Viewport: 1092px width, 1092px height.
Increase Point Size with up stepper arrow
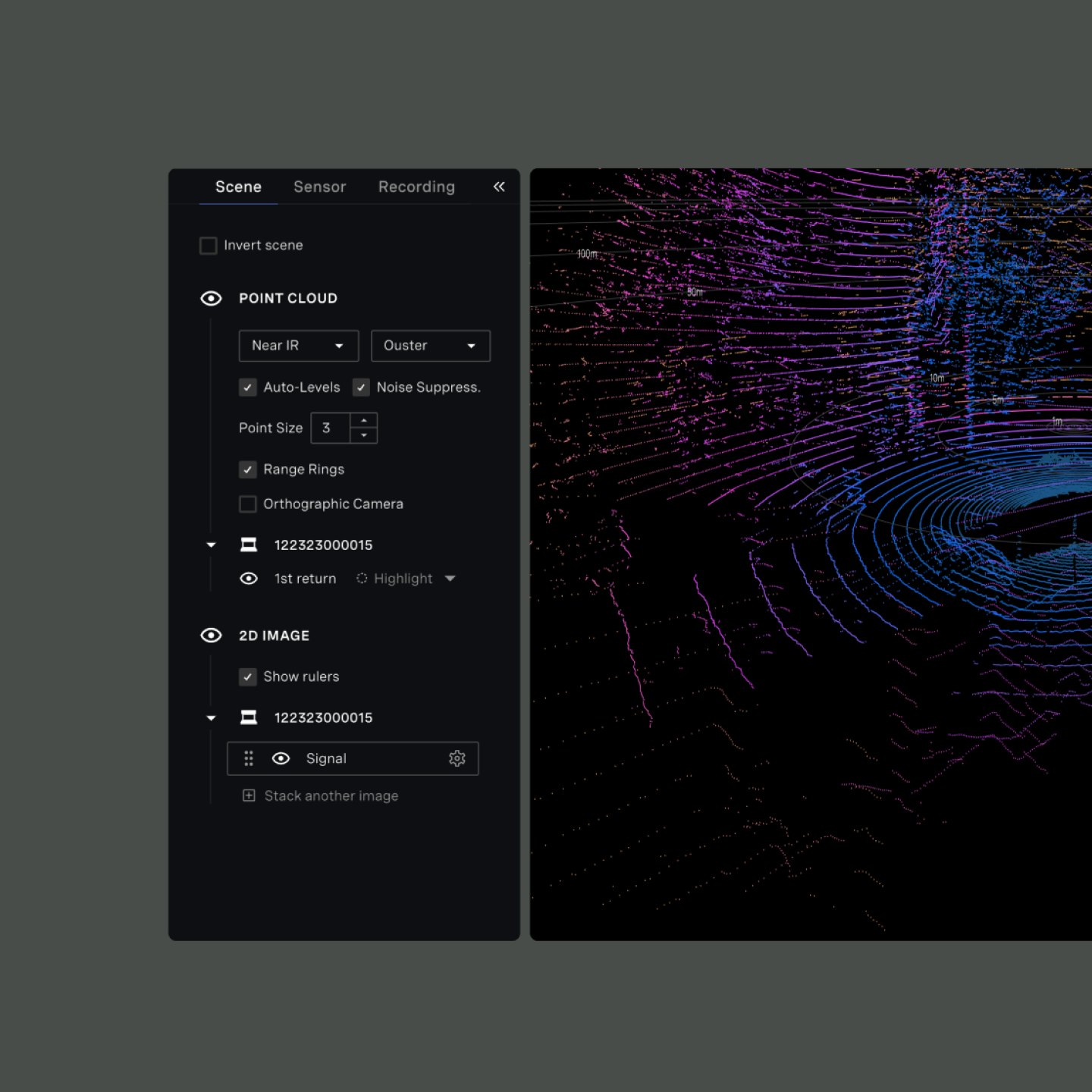[x=364, y=420]
